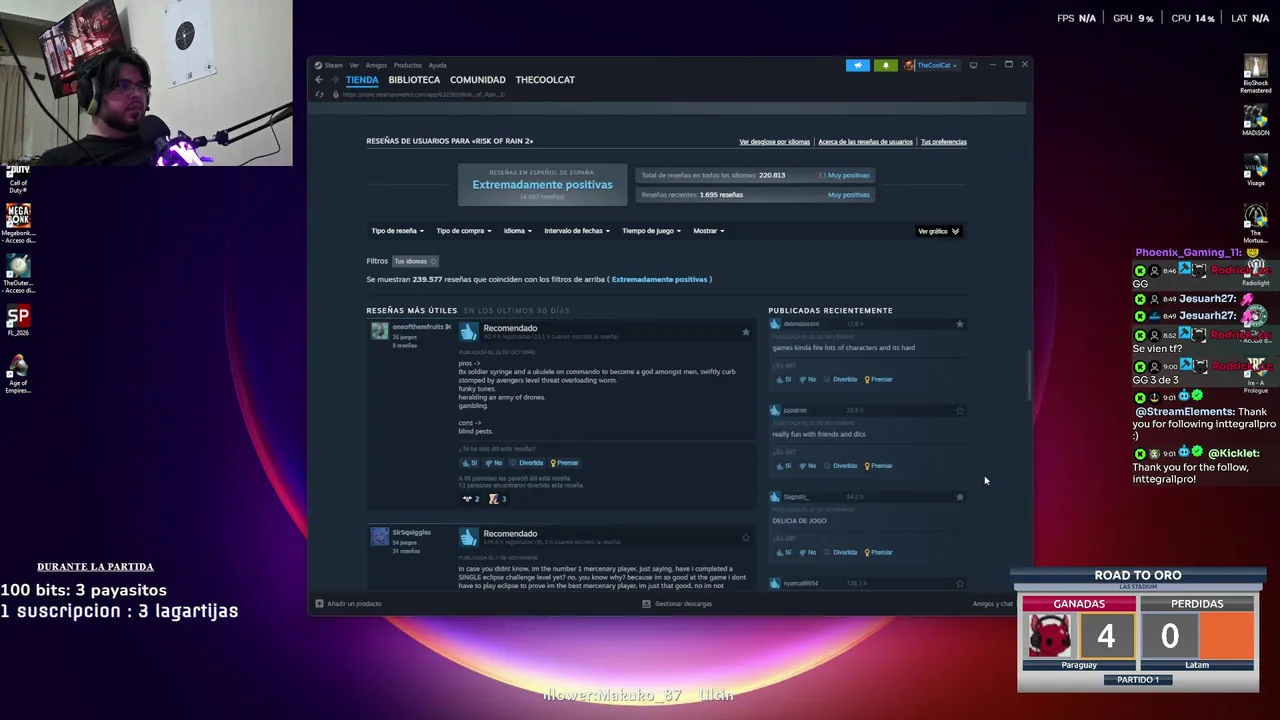This screenshot has width=1280, height=720.
Task: Switch Steam to Big Picture mode icon
Action: pos(973,65)
